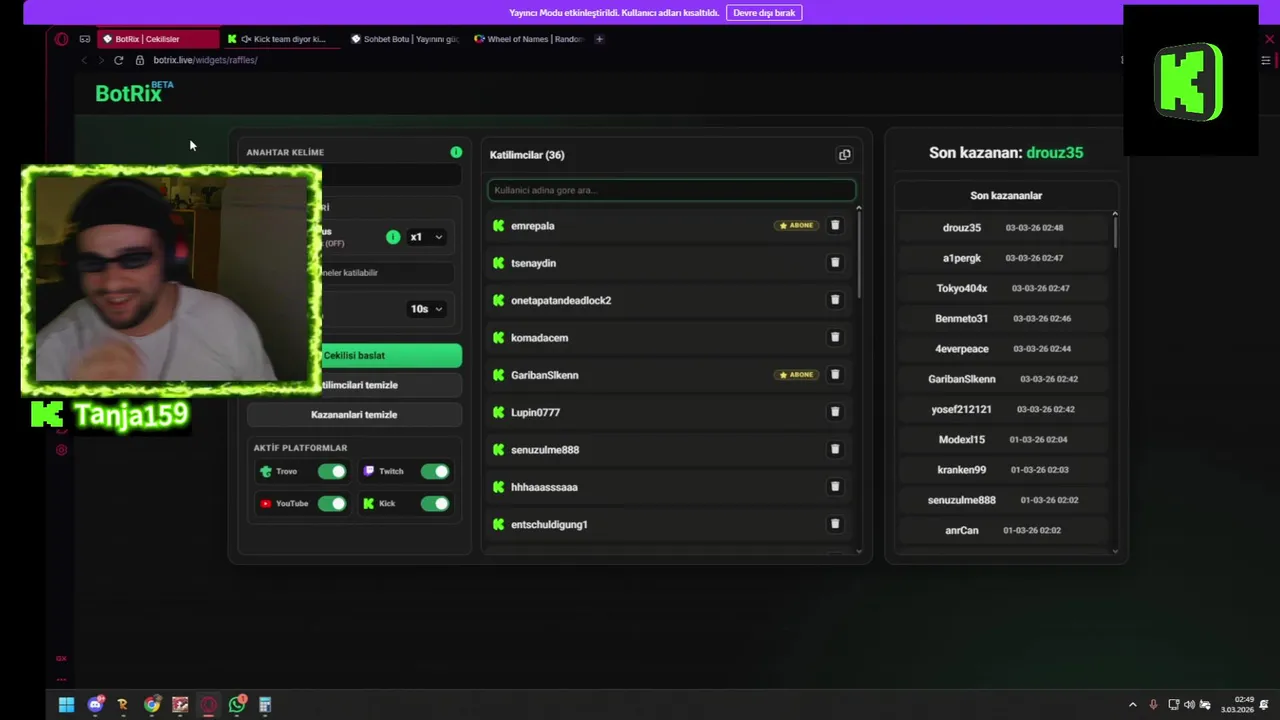1280x720 pixels.
Task: Open the x1 multiplier dropdown
Action: (x=426, y=237)
